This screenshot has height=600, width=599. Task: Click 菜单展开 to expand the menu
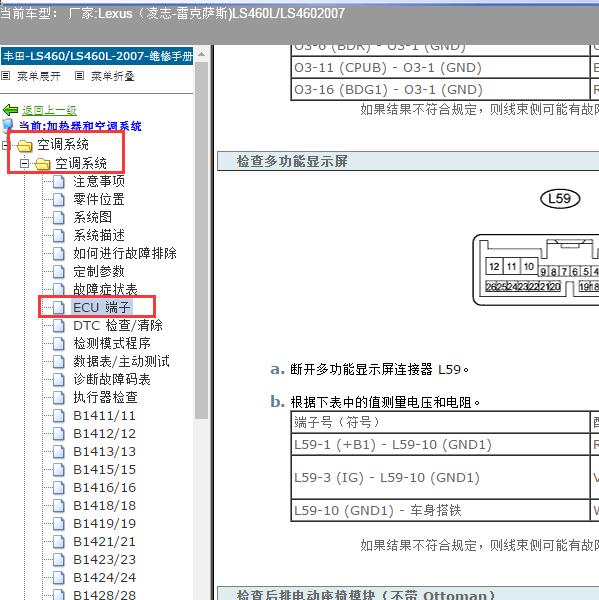coord(39,76)
